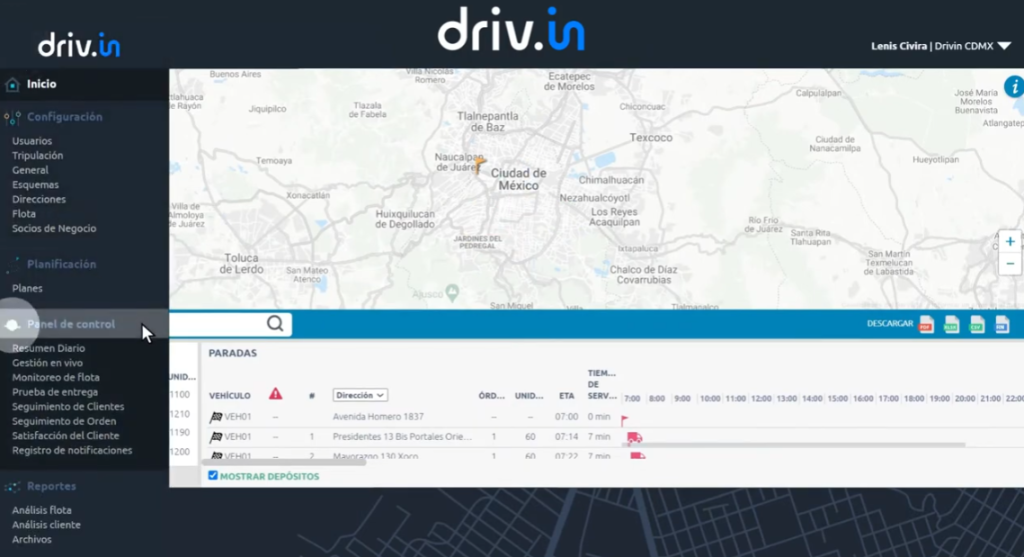Image resolution: width=1024 pixels, height=557 pixels.
Task: Open Monitoreo de flota
Action: coord(56,377)
